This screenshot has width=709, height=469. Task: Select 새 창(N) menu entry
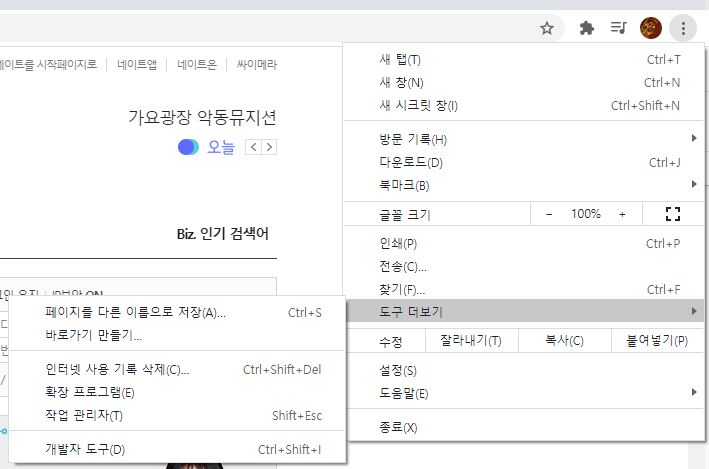tap(524, 83)
